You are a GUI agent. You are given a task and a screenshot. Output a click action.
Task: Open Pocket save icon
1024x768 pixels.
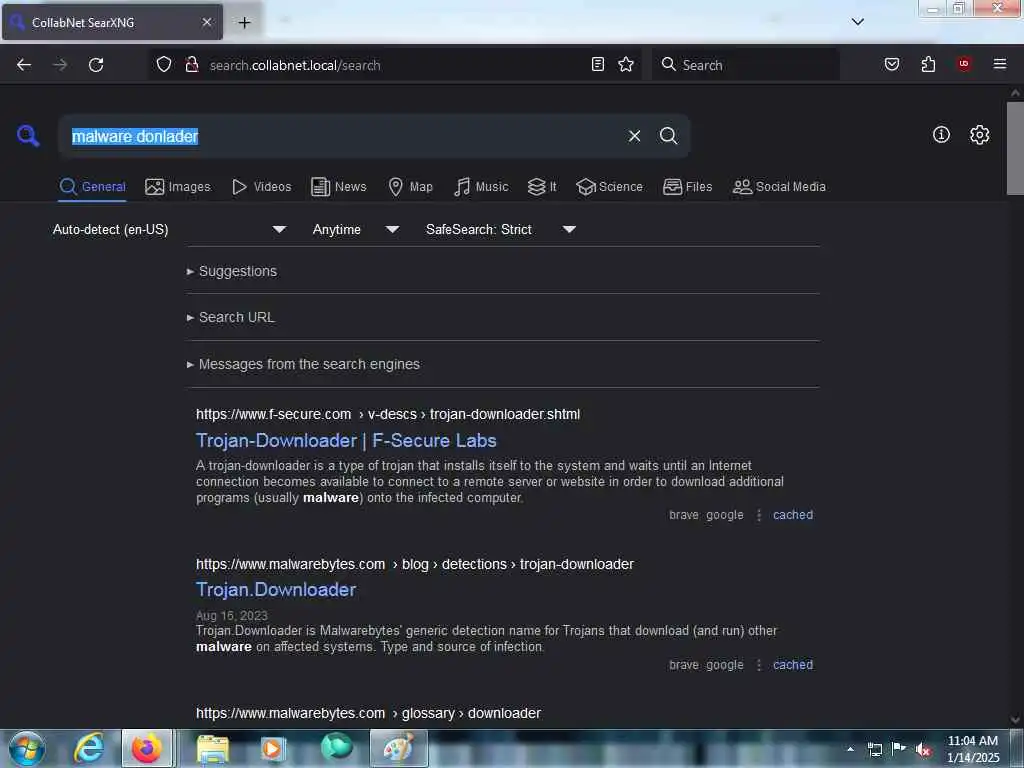(891, 64)
